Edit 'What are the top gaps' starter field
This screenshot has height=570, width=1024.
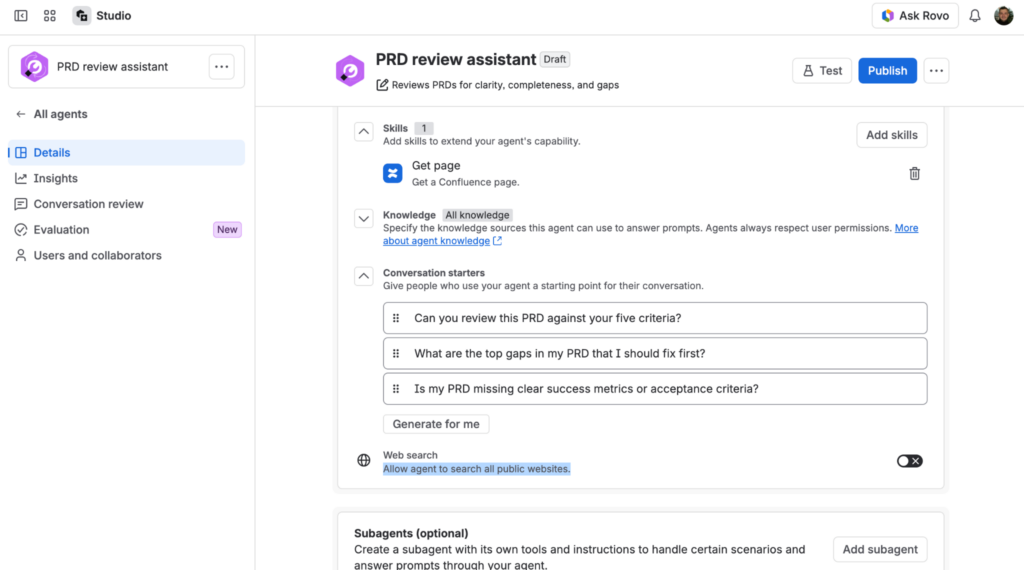tap(655, 353)
